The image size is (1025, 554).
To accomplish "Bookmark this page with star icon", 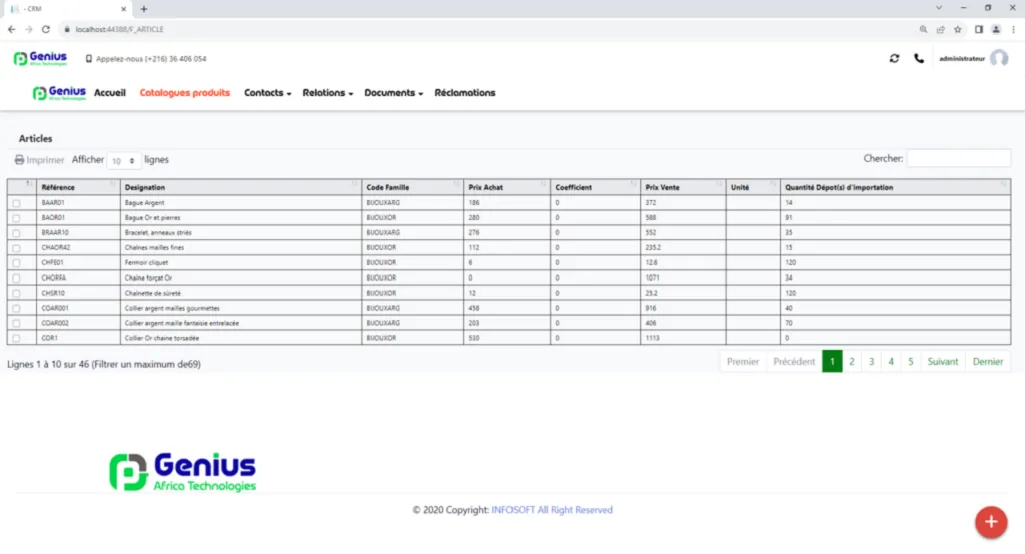I will 958,29.
